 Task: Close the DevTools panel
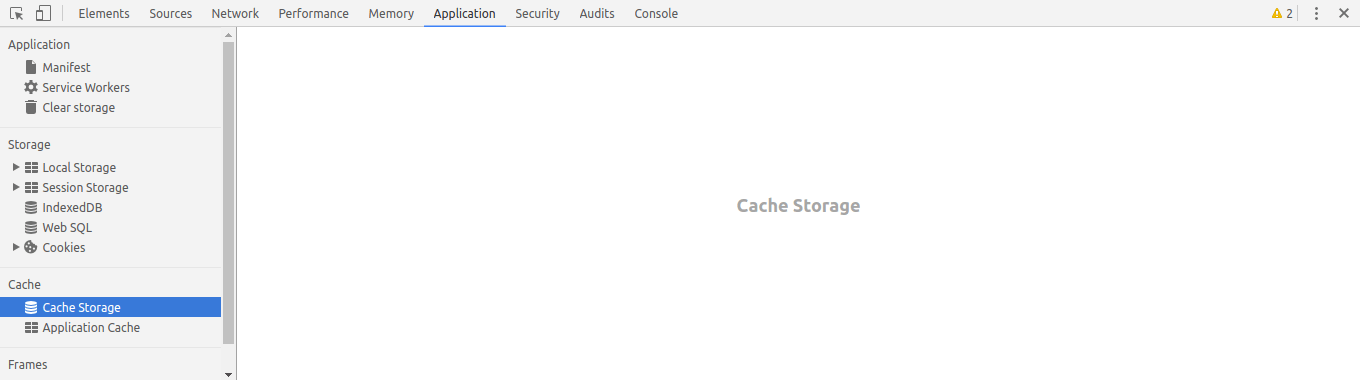click(1343, 13)
